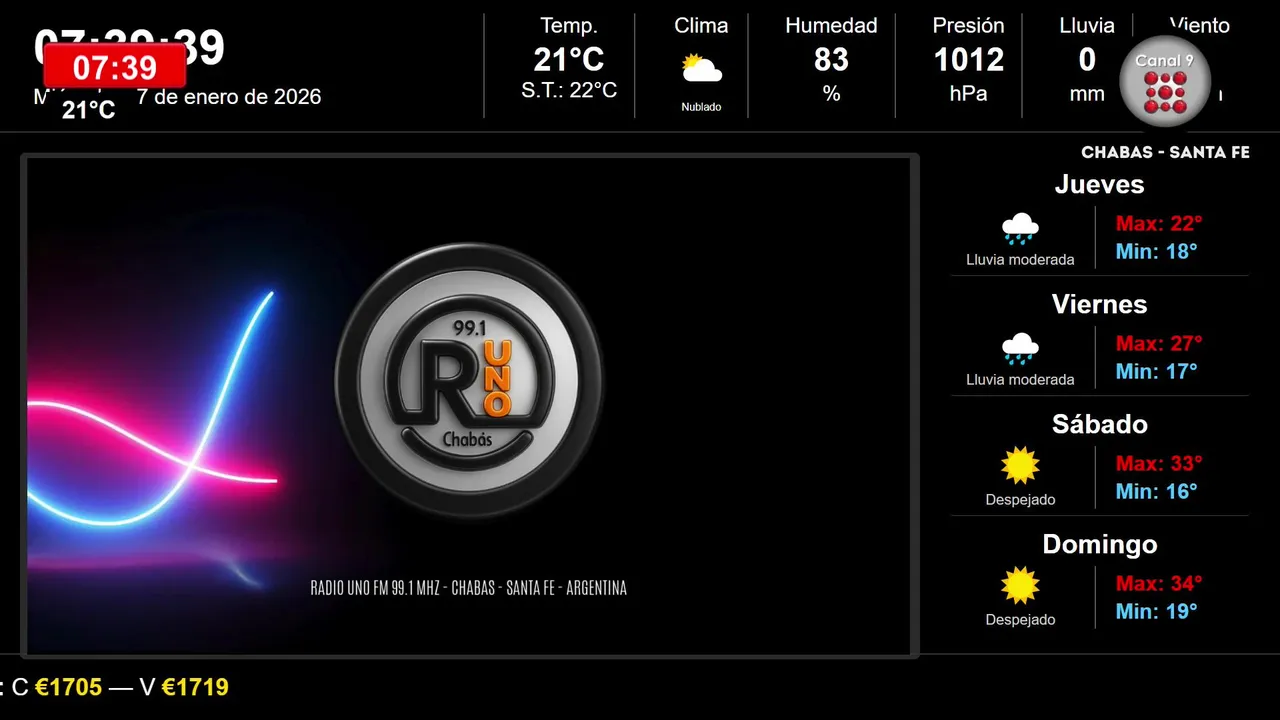Click the €1705 buy price in ticker
This screenshot has width=1280, height=720.
click(69, 687)
